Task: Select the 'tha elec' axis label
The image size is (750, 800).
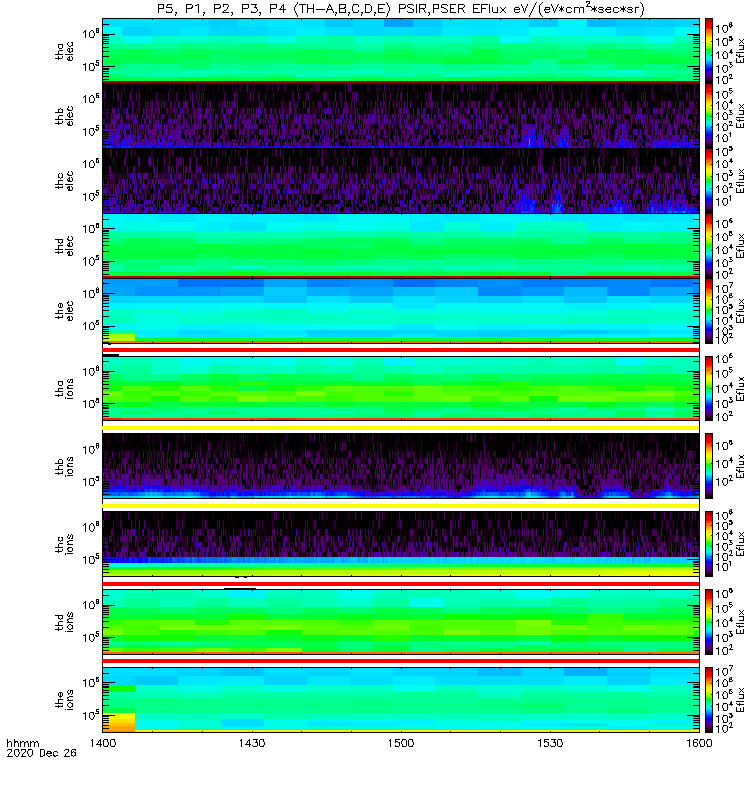Action: tap(65, 51)
